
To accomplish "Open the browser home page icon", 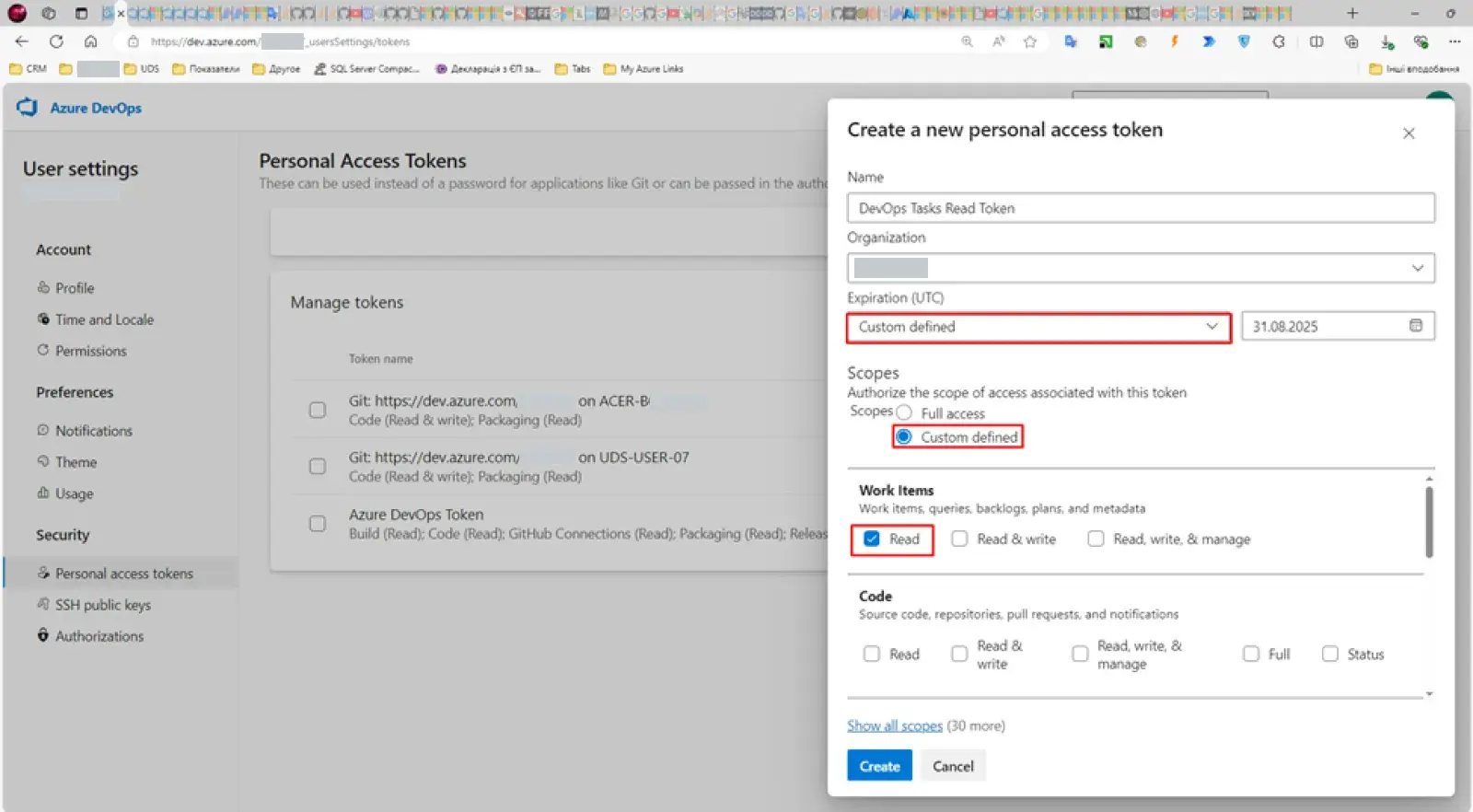I will (90, 41).
